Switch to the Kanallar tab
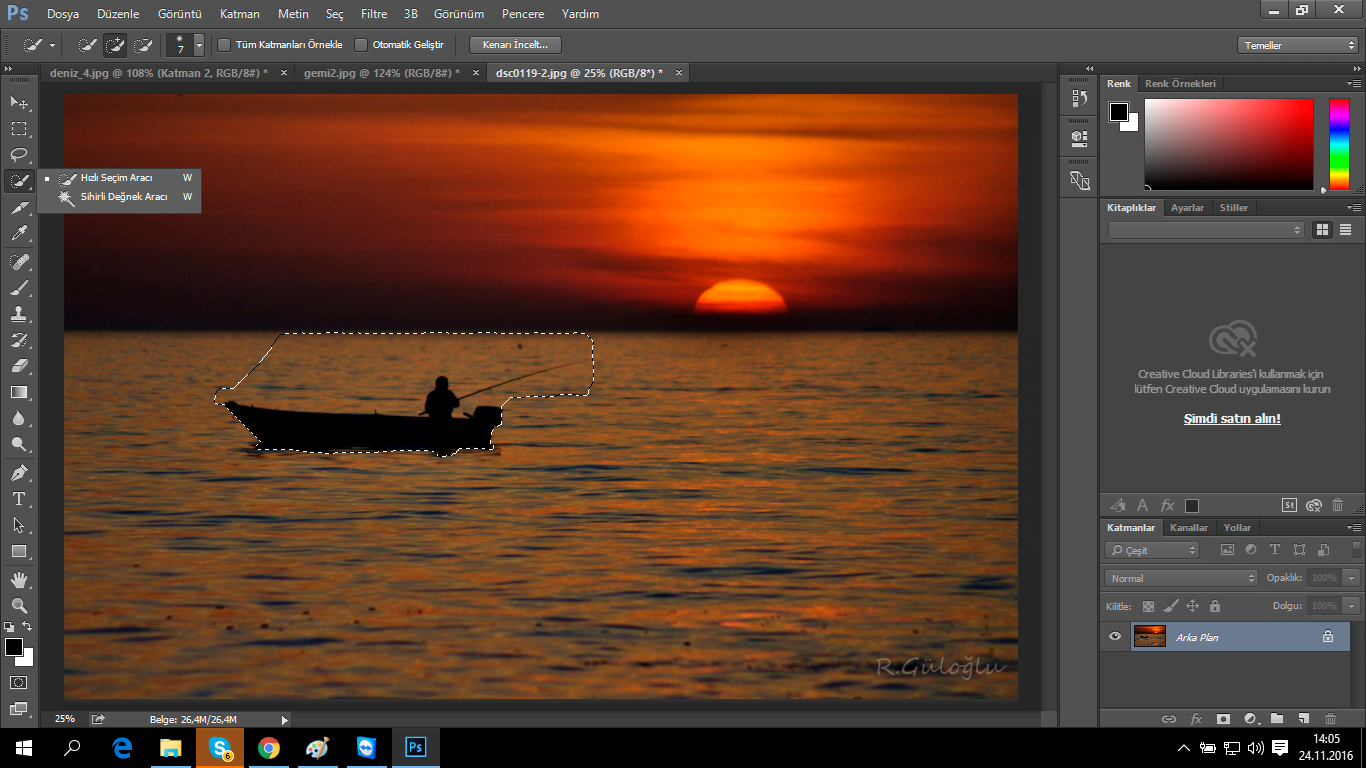 [x=1189, y=527]
